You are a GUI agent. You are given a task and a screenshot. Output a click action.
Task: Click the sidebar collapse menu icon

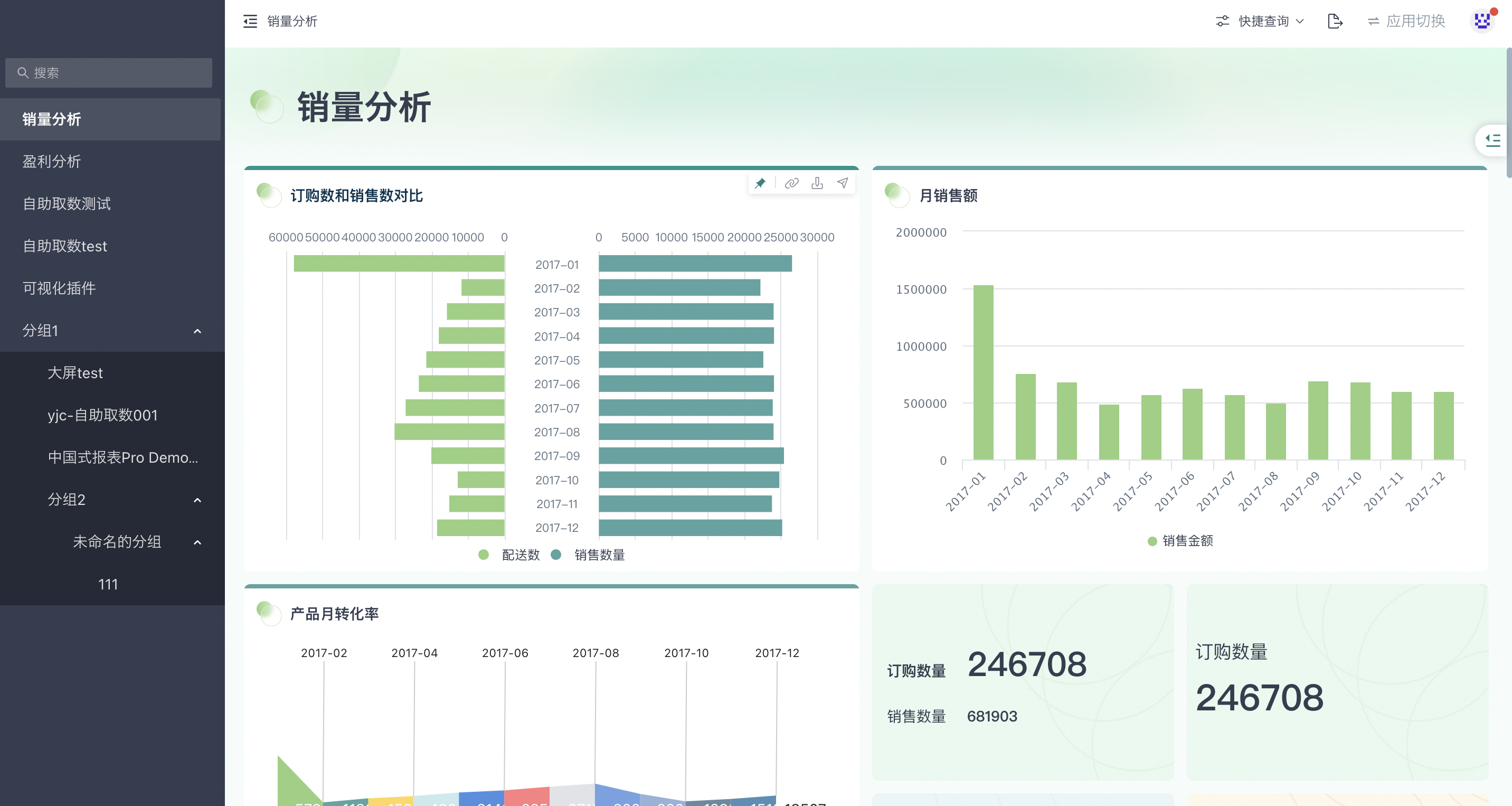[x=250, y=22]
